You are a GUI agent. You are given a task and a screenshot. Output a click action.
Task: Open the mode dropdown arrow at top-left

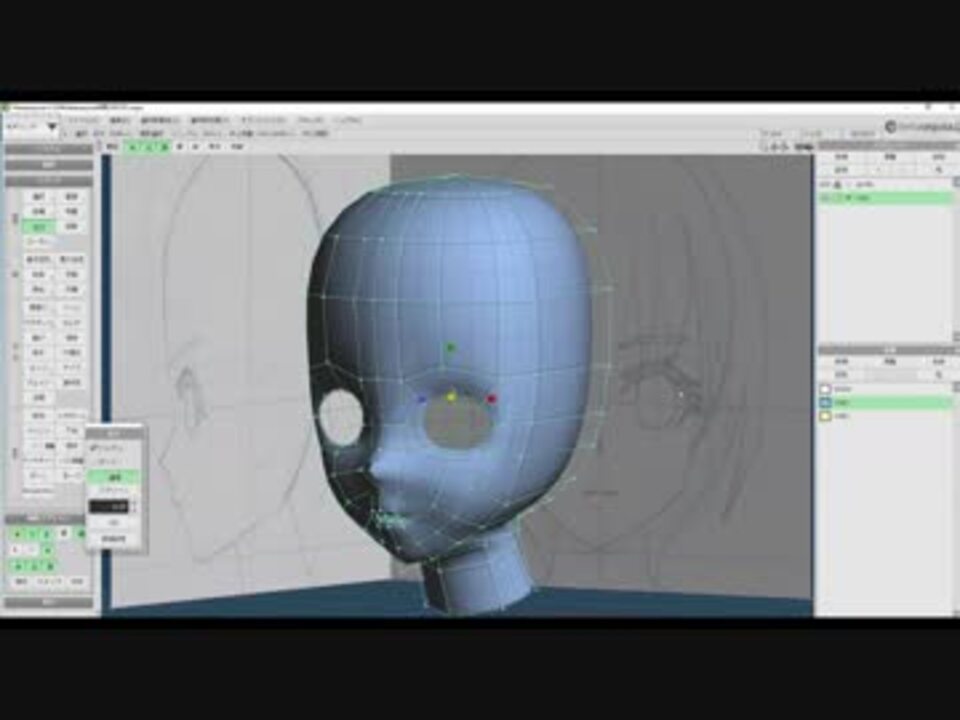51,127
